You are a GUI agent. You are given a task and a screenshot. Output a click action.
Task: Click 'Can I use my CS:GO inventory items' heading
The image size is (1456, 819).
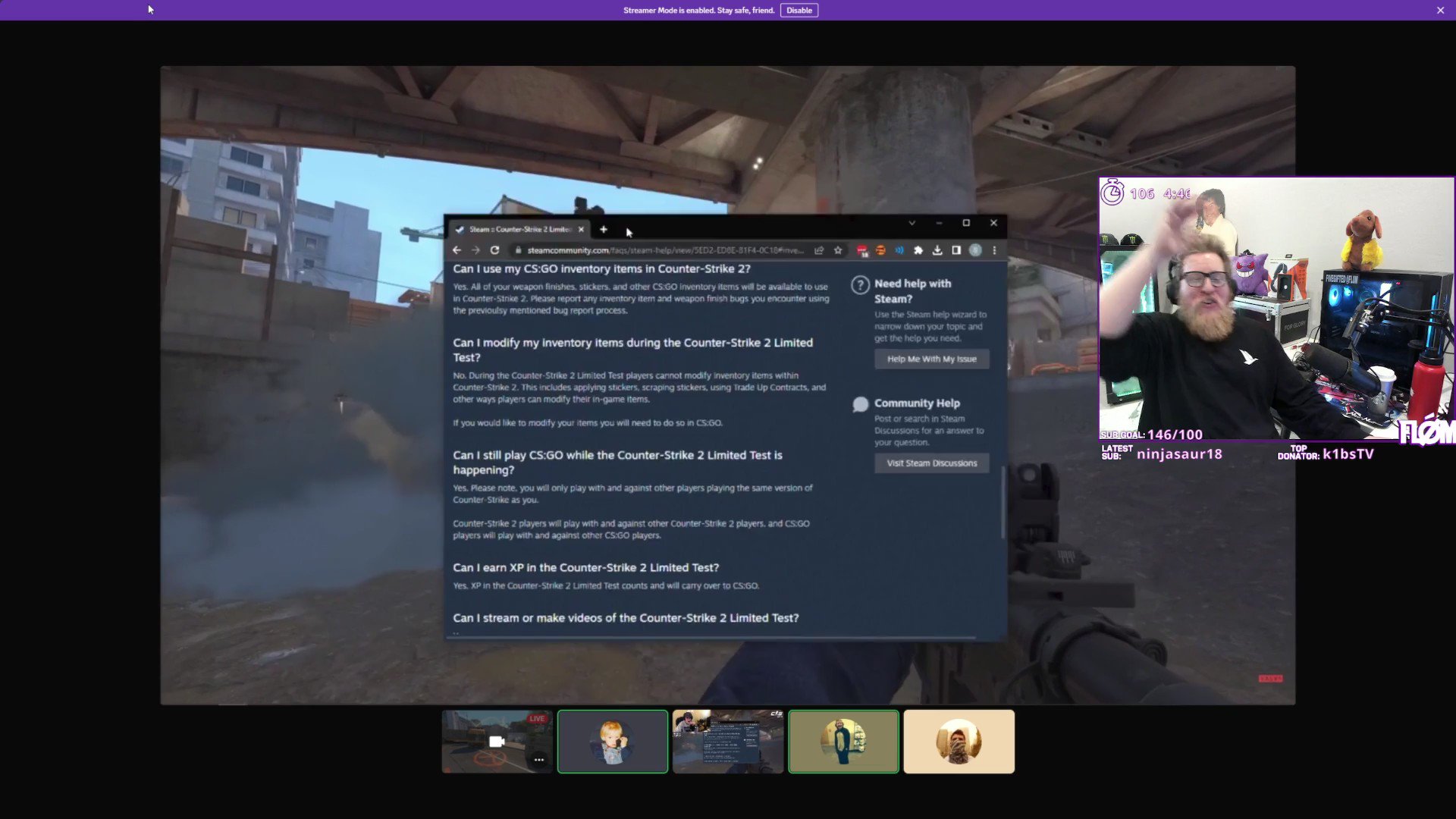click(601, 268)
